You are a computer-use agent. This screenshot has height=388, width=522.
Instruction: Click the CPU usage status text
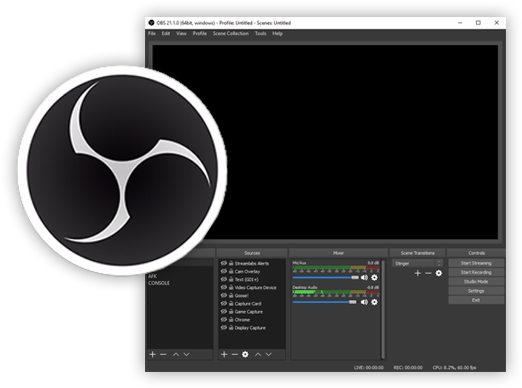coord(454,367)
